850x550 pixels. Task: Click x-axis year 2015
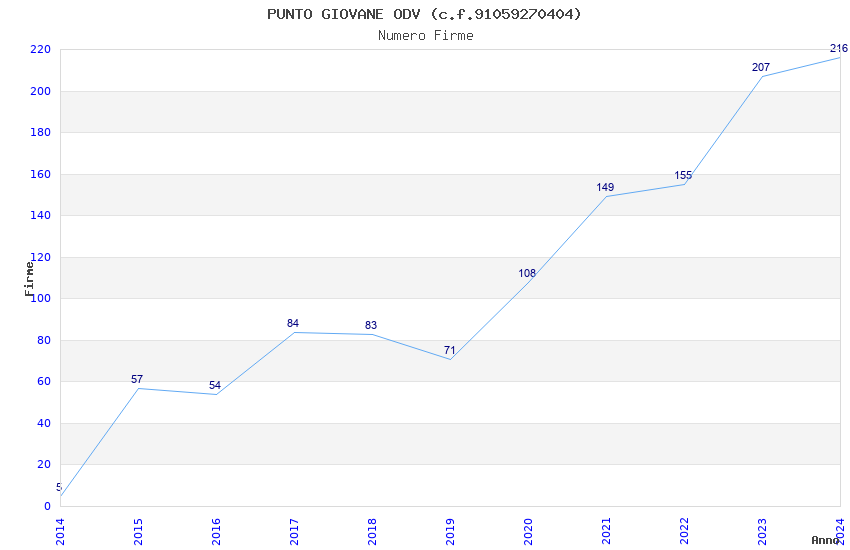pos(138,532)
